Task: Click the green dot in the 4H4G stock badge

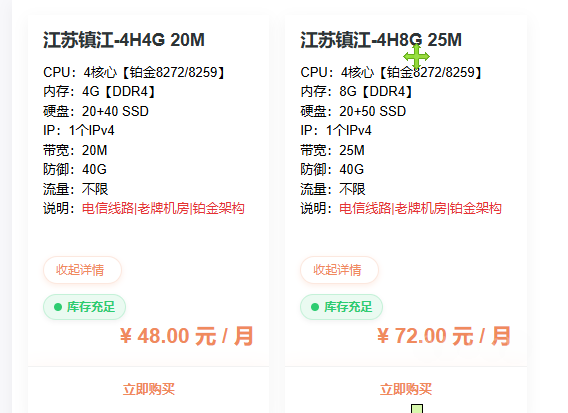Action: click(x=58, y=307)
